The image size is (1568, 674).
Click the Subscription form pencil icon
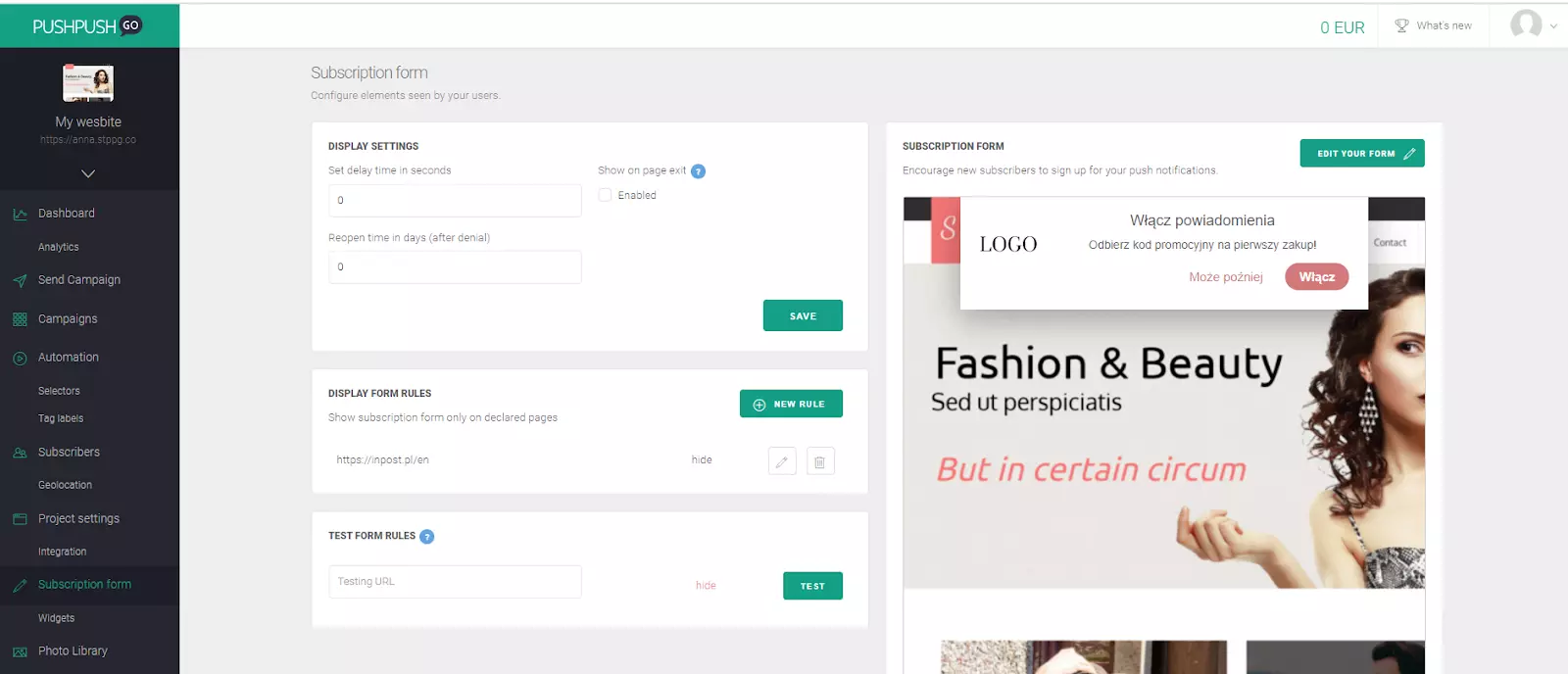20,585
